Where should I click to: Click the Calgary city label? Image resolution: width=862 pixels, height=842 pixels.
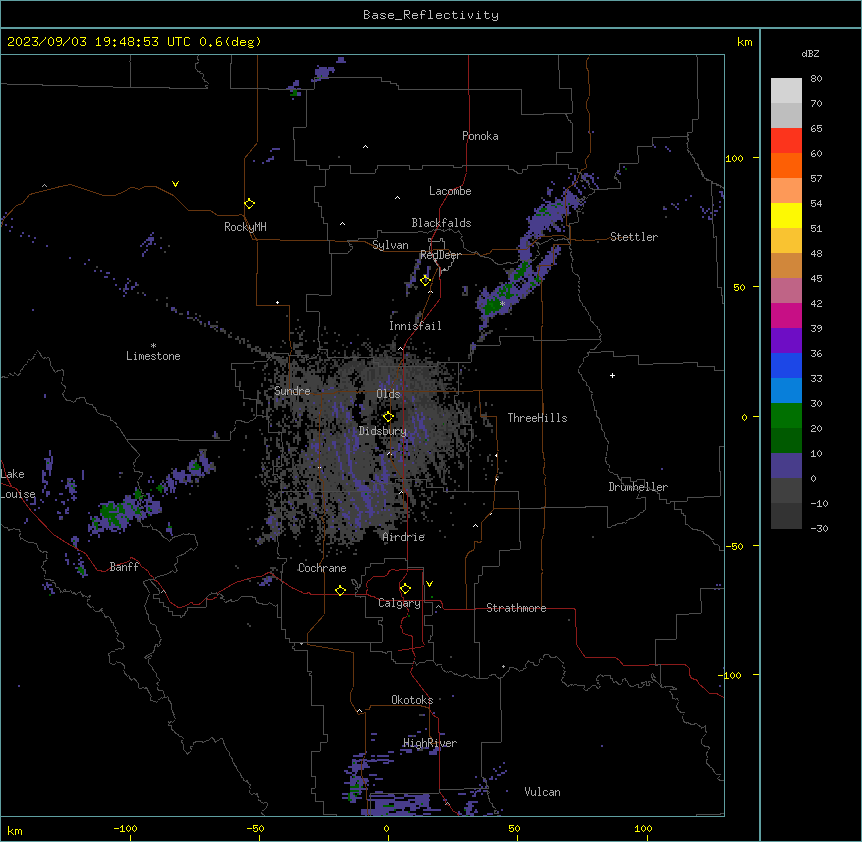pyautogui.click(x=399, y=603)
